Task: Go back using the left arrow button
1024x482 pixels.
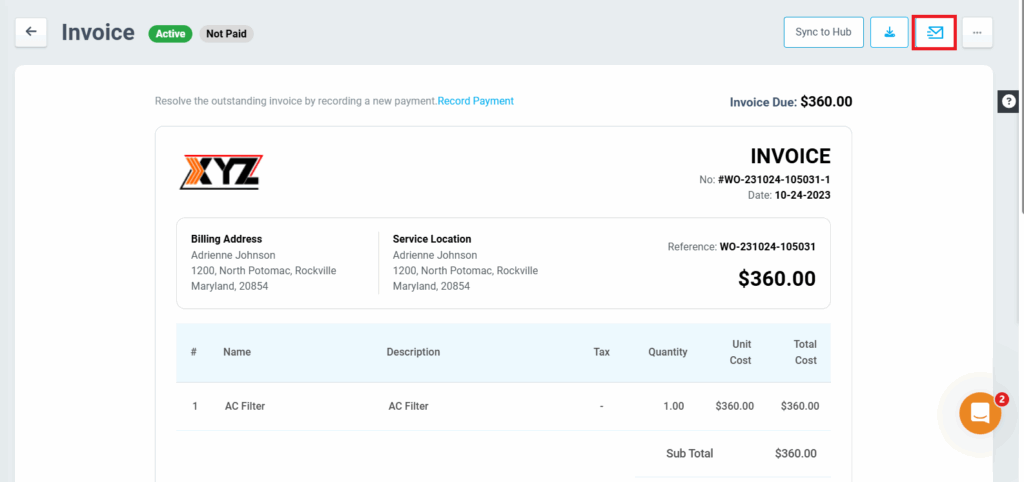Action: point(31,32)
